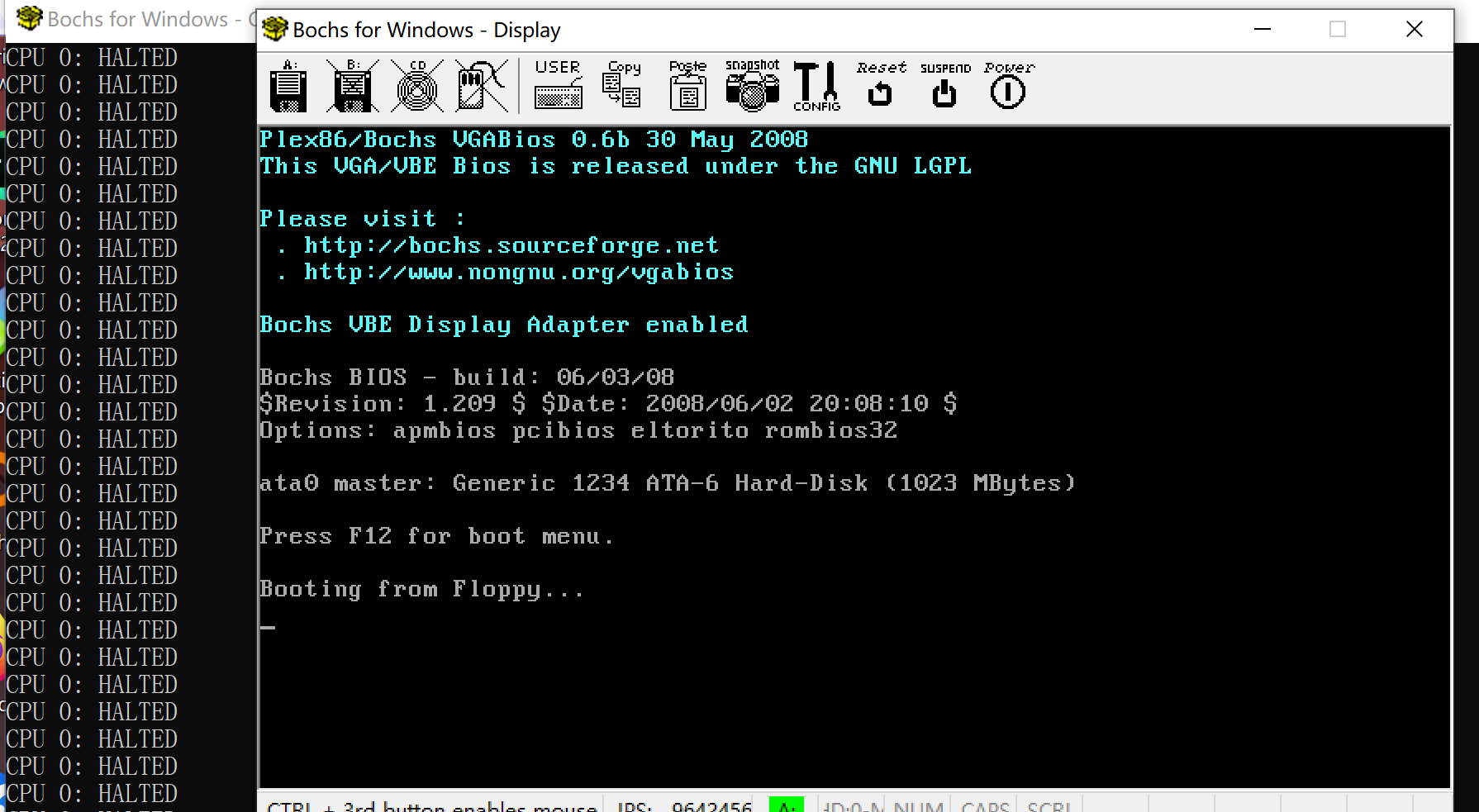
Task: Click the CAPS status bar indicator
Action: (984, 805)
